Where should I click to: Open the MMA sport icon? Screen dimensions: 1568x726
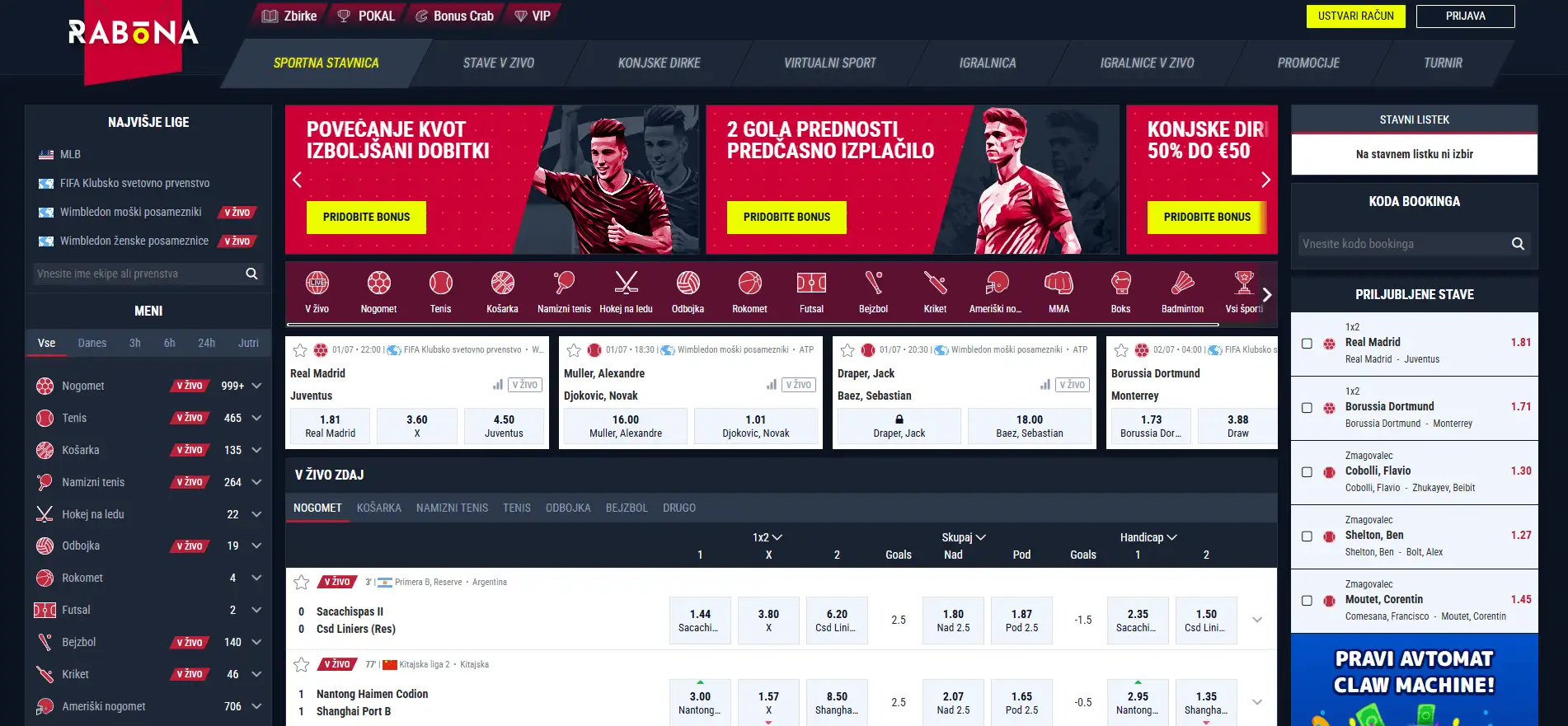[1059, 283]
